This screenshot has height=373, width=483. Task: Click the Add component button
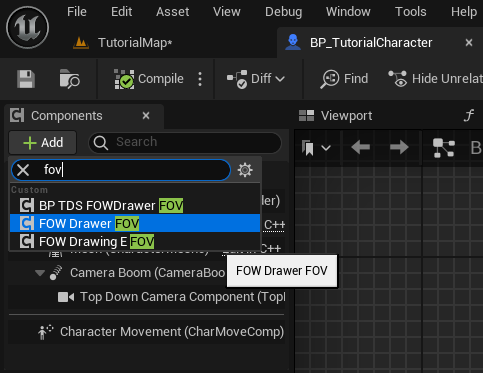(x=43, y=143)
